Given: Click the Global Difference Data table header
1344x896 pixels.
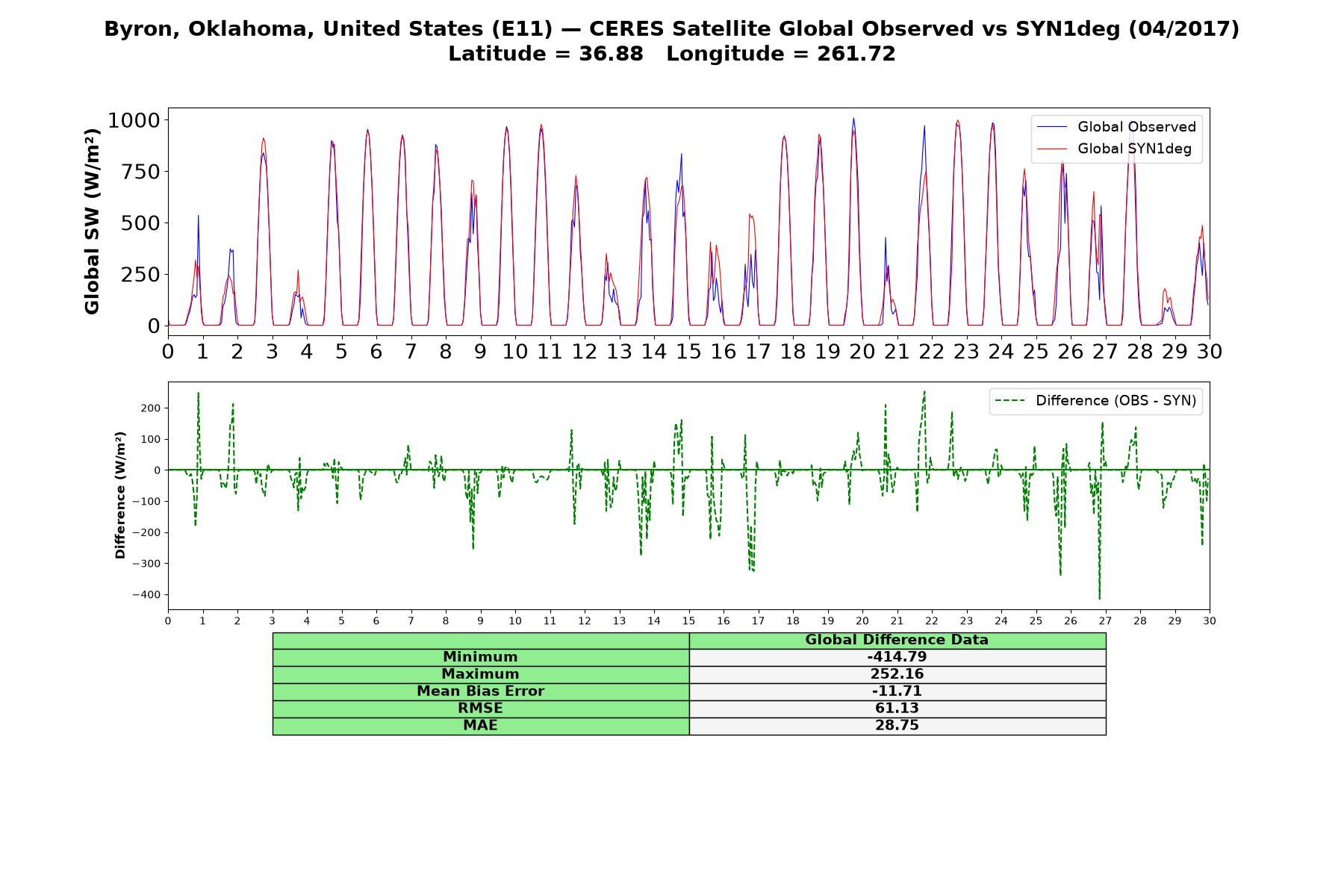Looking at the screenshot, I should 897,640.
